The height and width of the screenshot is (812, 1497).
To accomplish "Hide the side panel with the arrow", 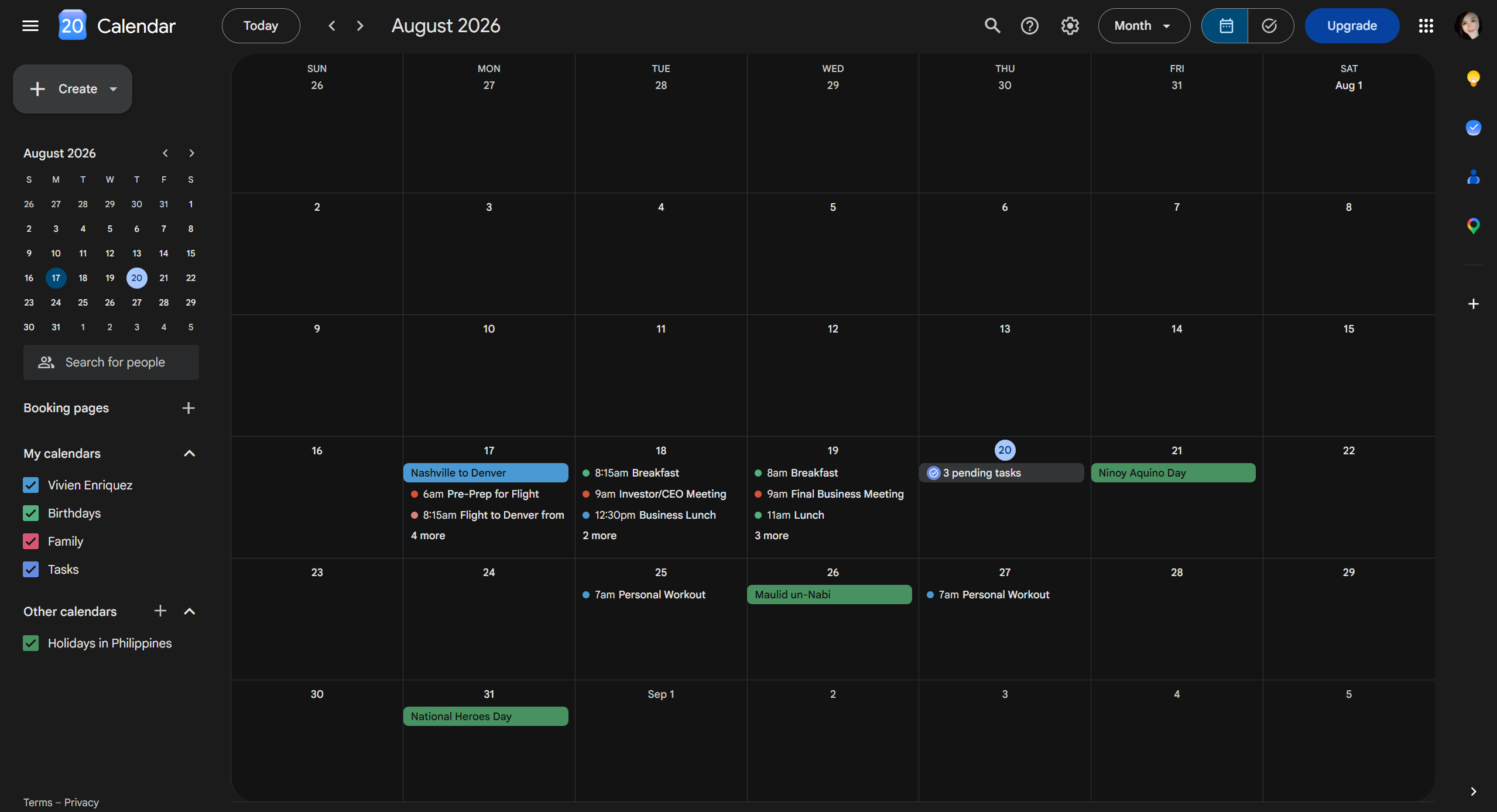I will [1474, 792].
